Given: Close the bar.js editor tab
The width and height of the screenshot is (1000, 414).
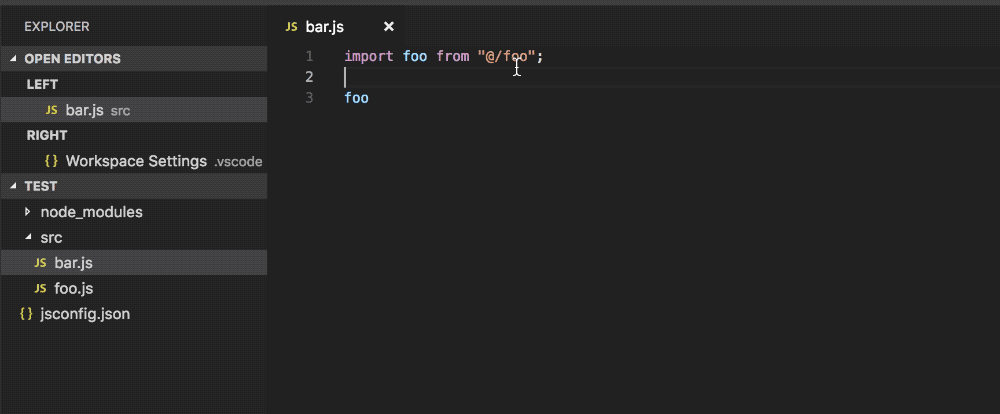Looking at the screenshot, I should [x=388, y=27].
